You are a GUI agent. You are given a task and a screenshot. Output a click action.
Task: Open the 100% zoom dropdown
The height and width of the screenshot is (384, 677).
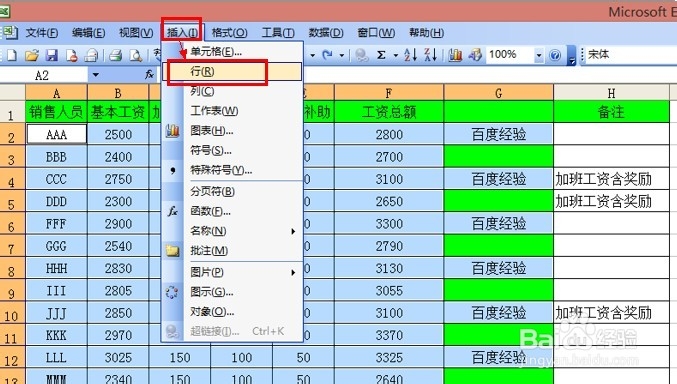[x=539, y=55]
